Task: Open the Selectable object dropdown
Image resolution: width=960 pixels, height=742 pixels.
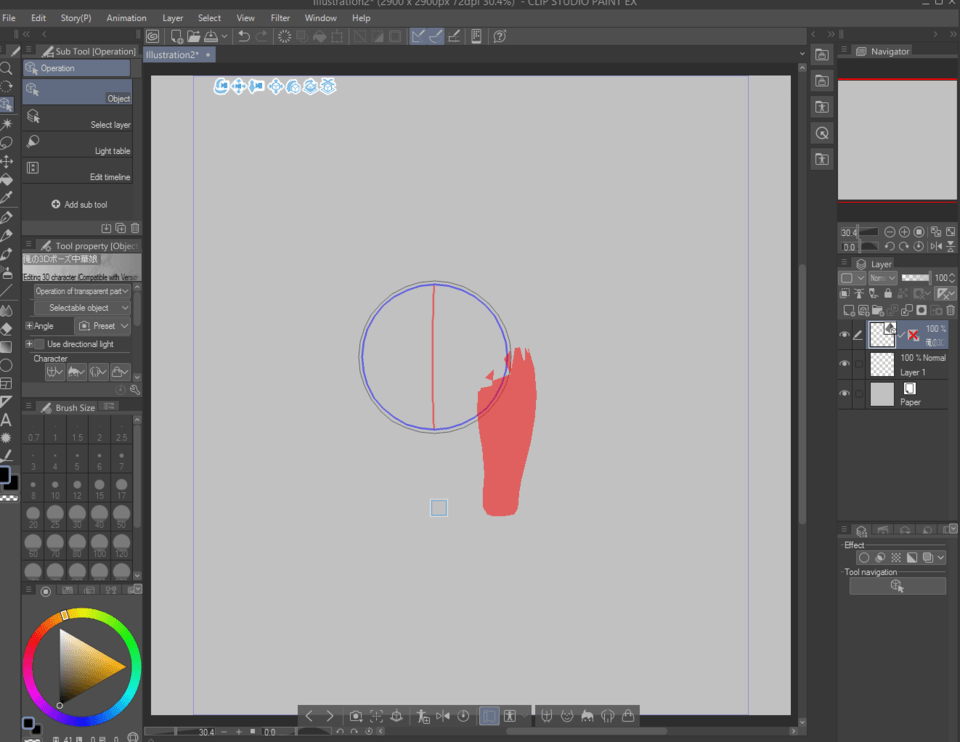Action: pyautogui.click(x=81, y=308)
